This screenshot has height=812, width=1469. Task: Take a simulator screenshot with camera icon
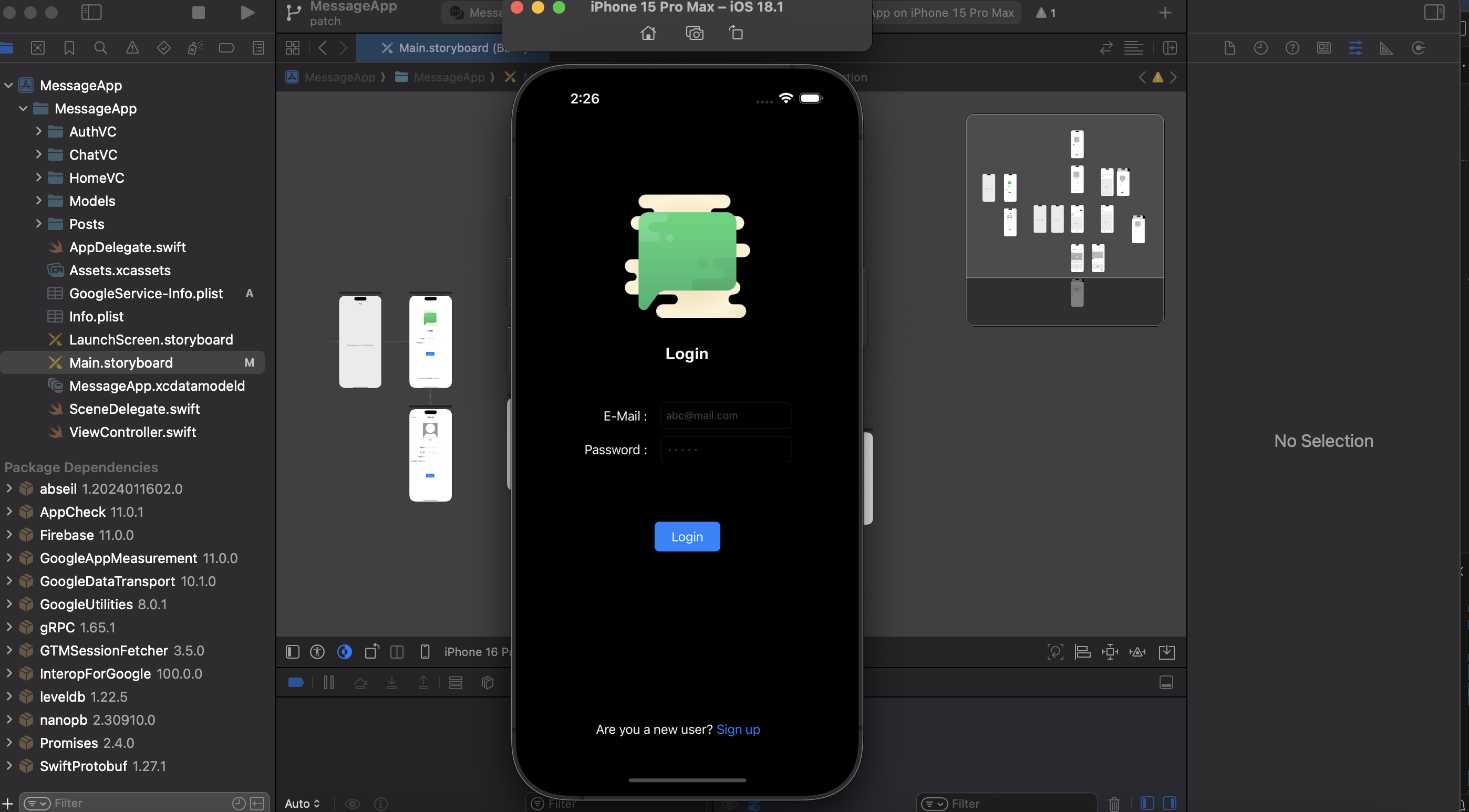(x=694, y=33)
